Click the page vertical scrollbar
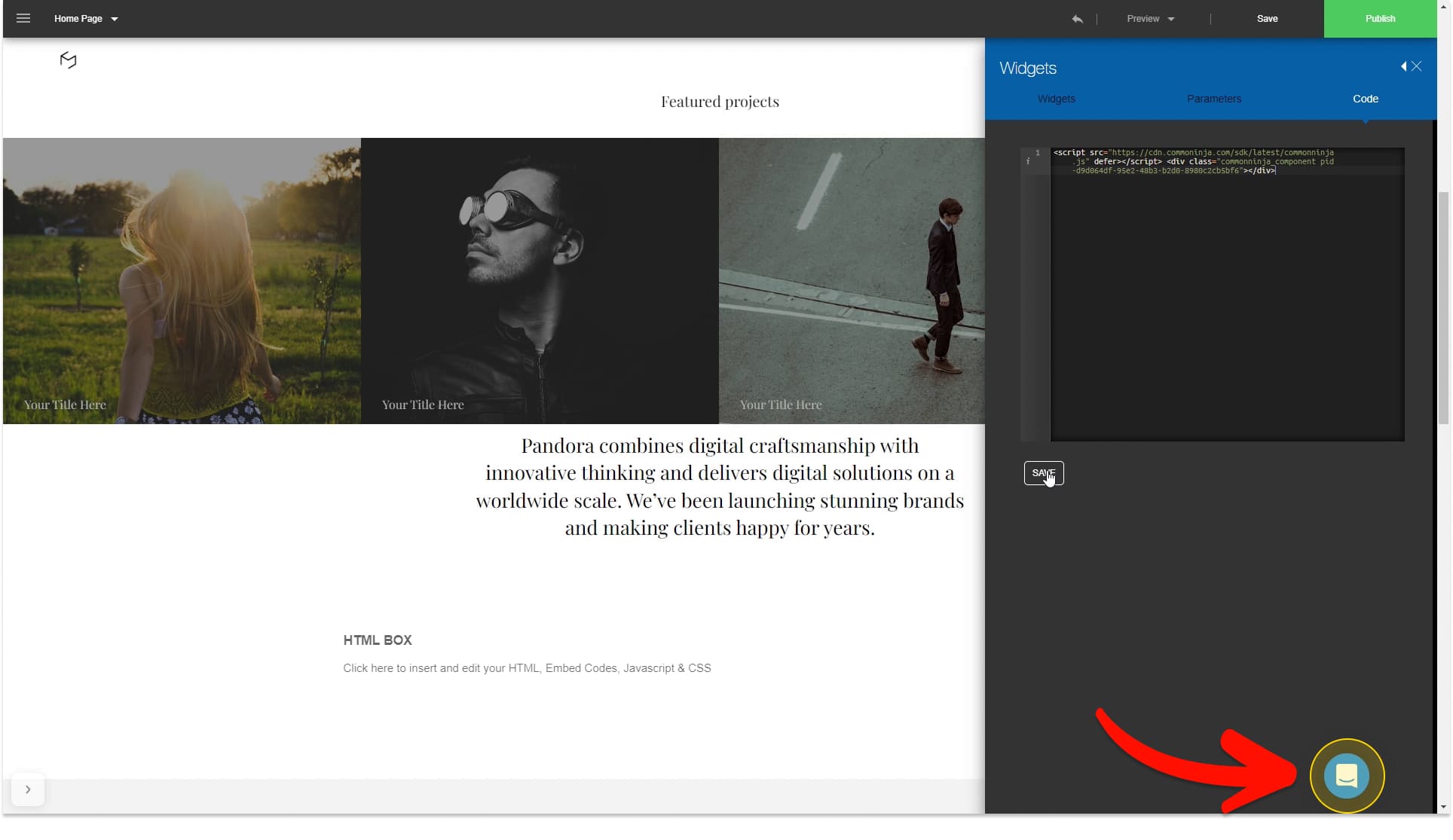Screen dimensions: 1453x840 [1443, 307]
